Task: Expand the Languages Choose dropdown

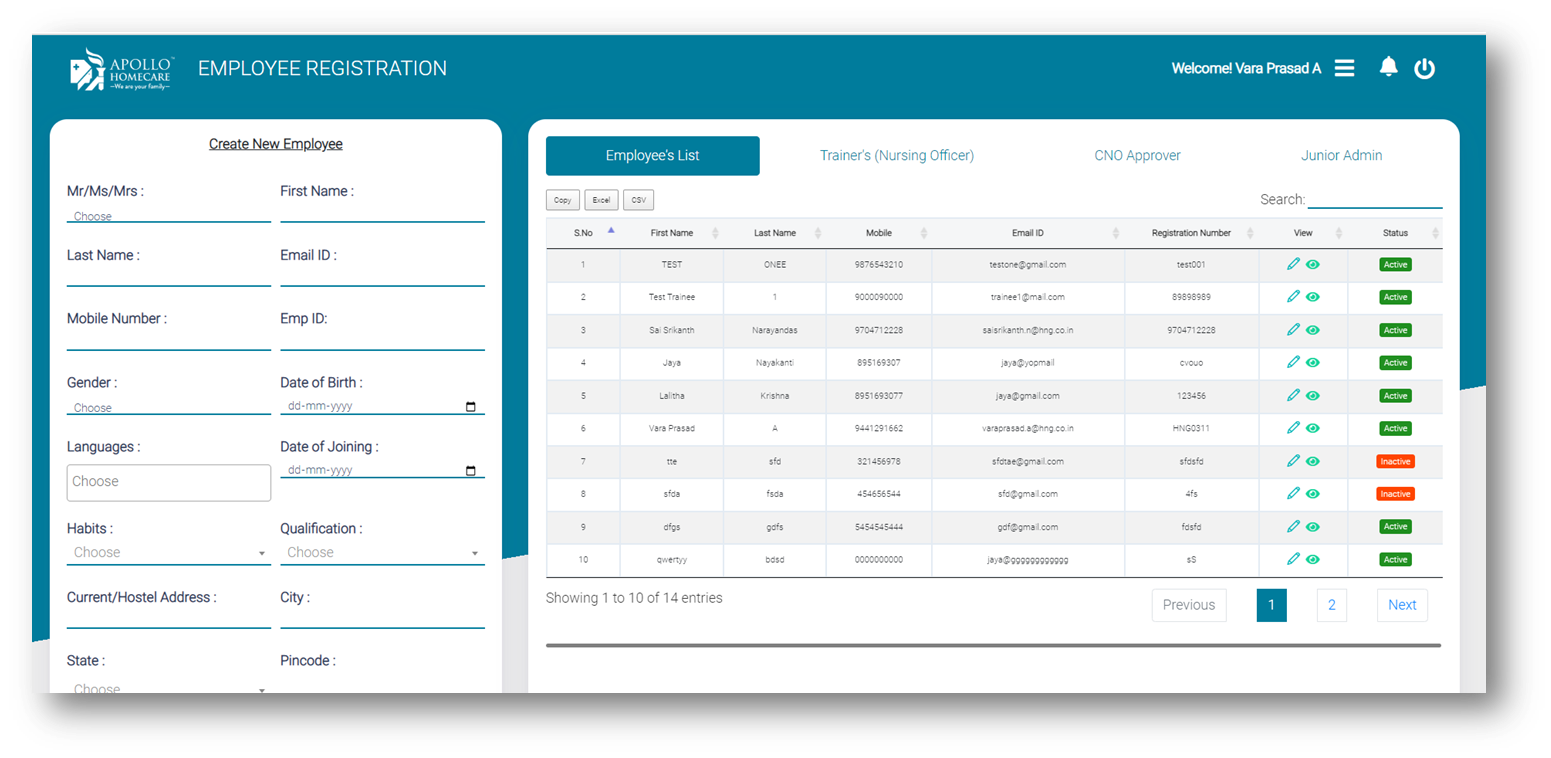Action: 168,482
